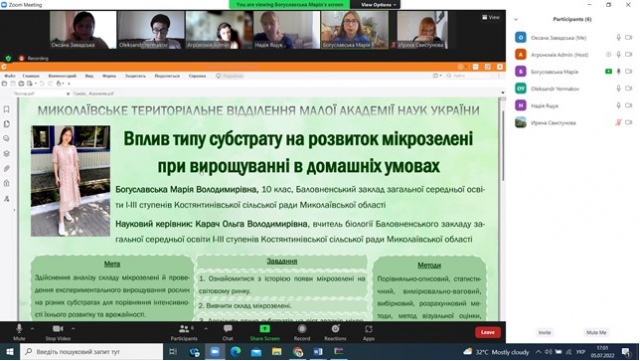Open Pages thumbnails panel in PDF sidebar
The image size is (640, 361).
[x=7, y=124]
